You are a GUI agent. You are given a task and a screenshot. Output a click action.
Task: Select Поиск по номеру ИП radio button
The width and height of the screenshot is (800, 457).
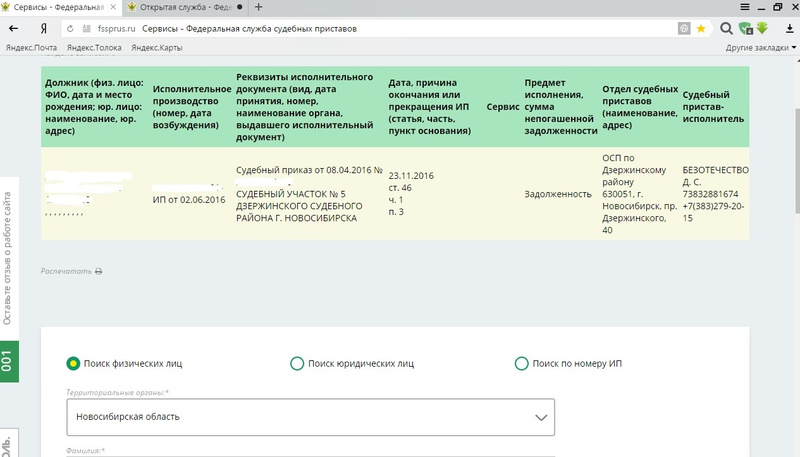pyautogui.click(x=521, y=364)
